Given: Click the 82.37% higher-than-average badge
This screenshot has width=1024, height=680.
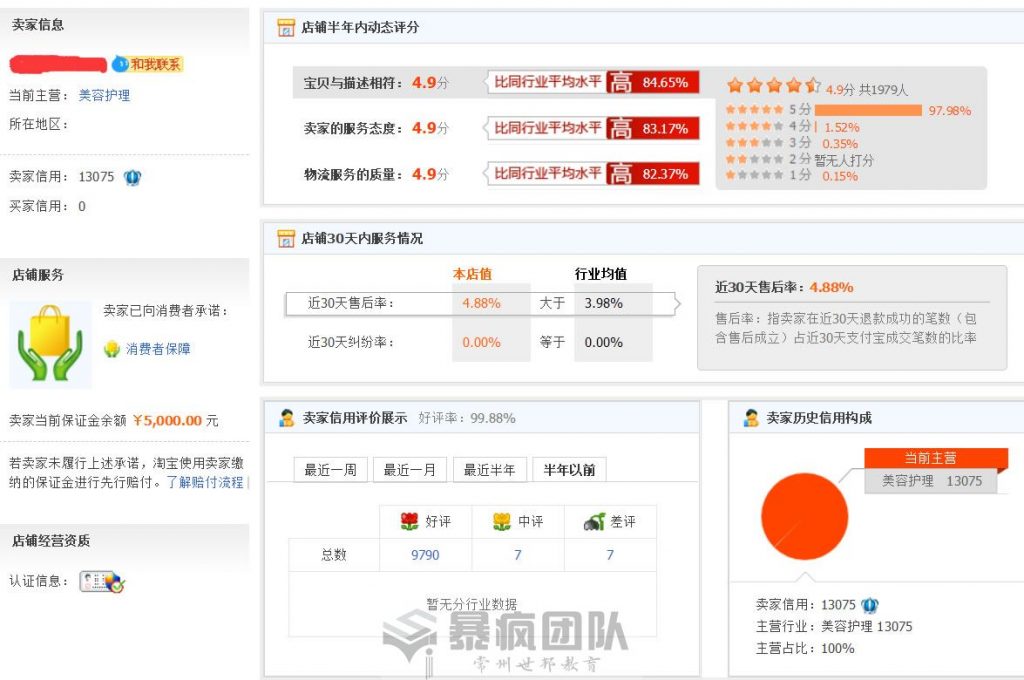Looking at the screenshot, I should pos(653,174).
